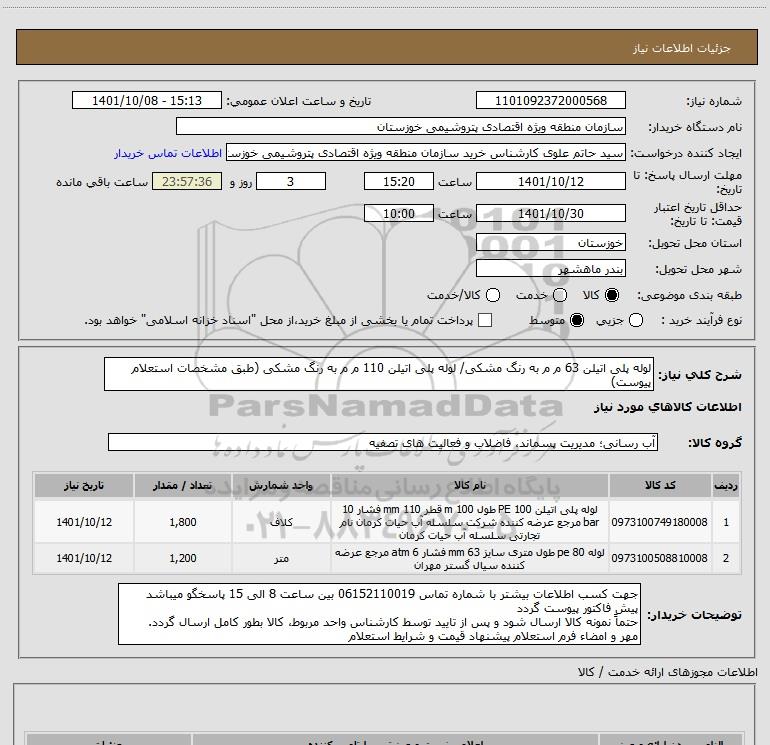This screenshot has height=745, width=770.
Task: Choose the جزیی purchase type radio
Action: [636, 321]
